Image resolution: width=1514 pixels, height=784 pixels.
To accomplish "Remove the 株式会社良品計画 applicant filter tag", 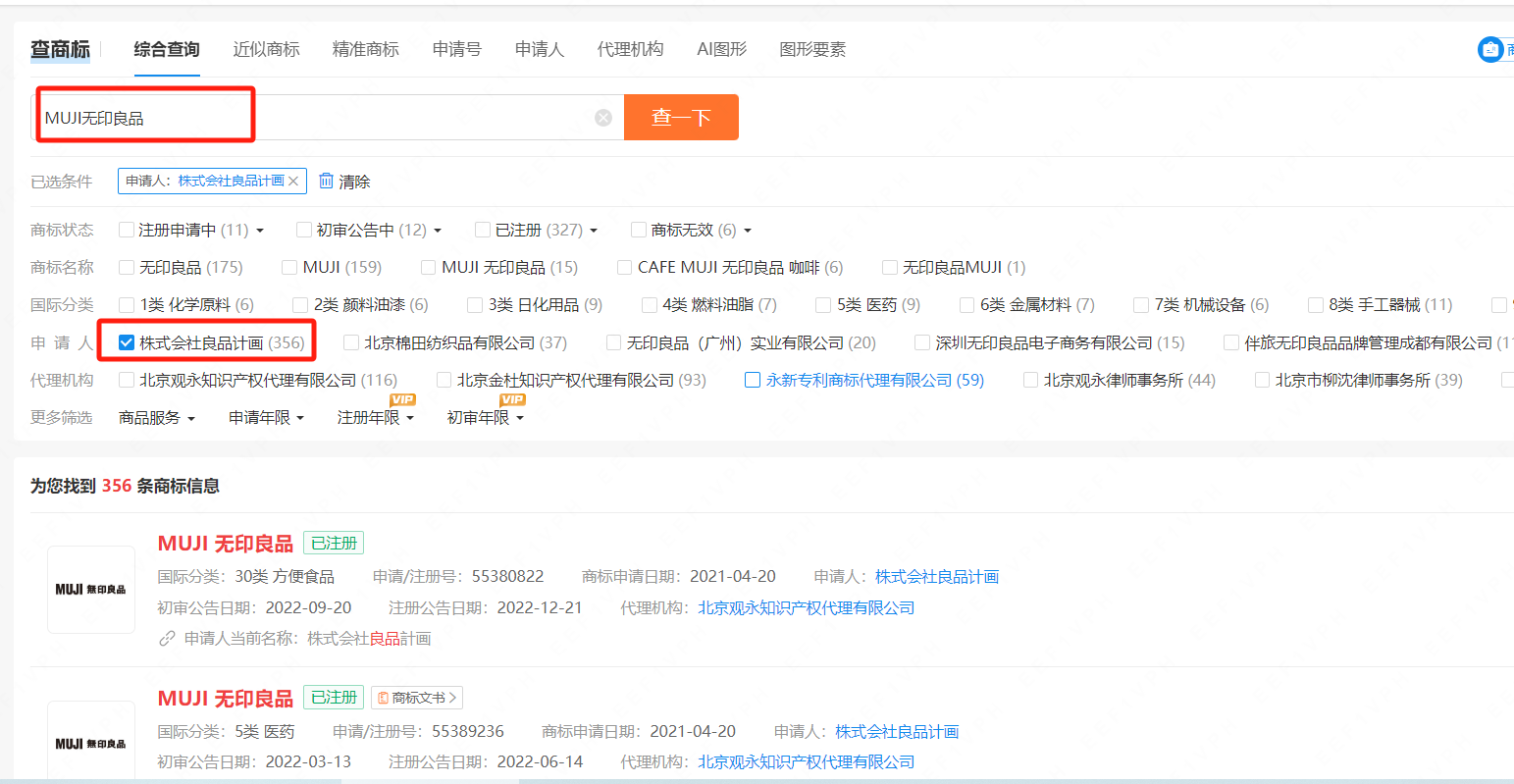I will [293, 182].
